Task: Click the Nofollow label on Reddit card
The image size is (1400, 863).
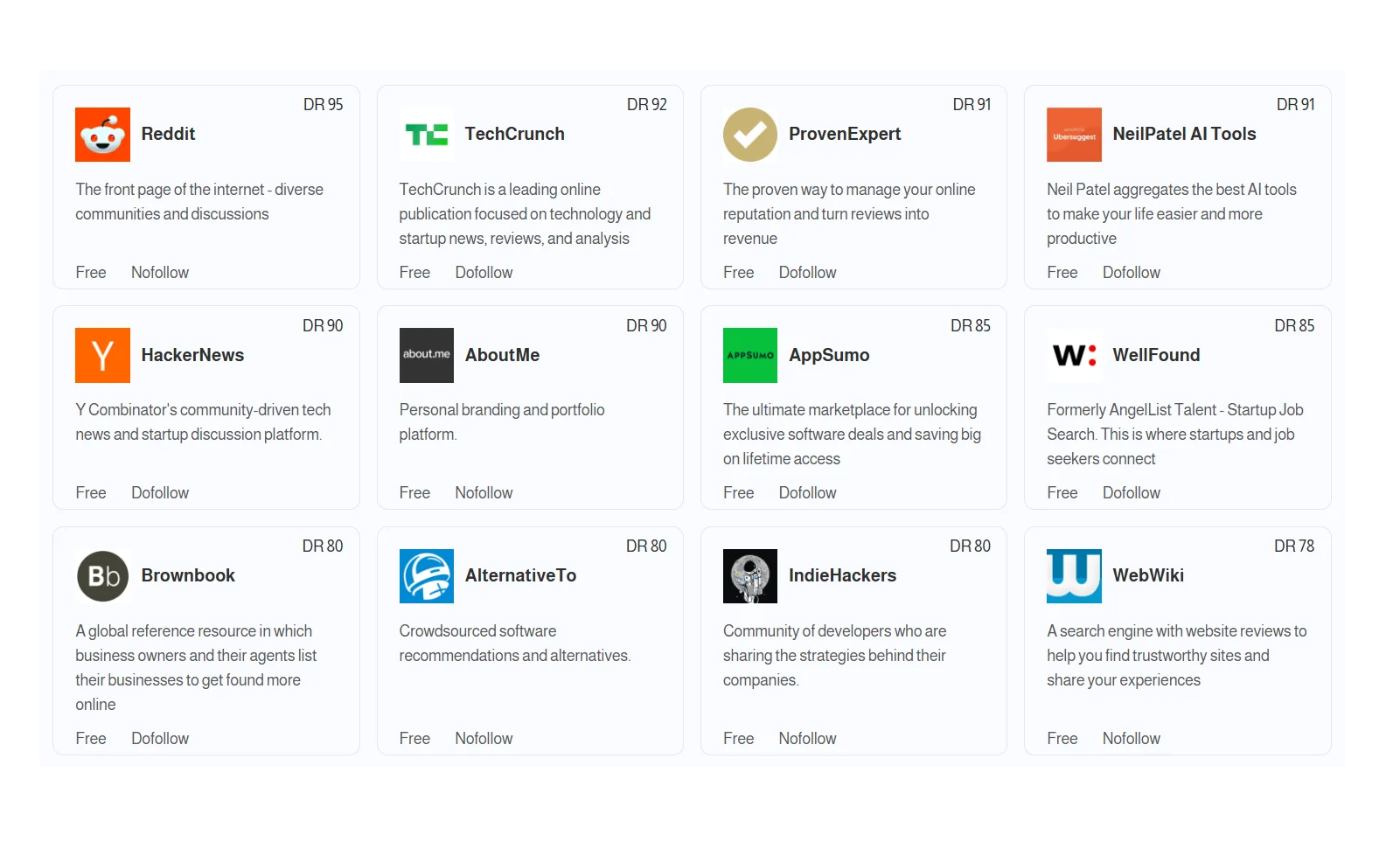Action: tap(160, 273)
